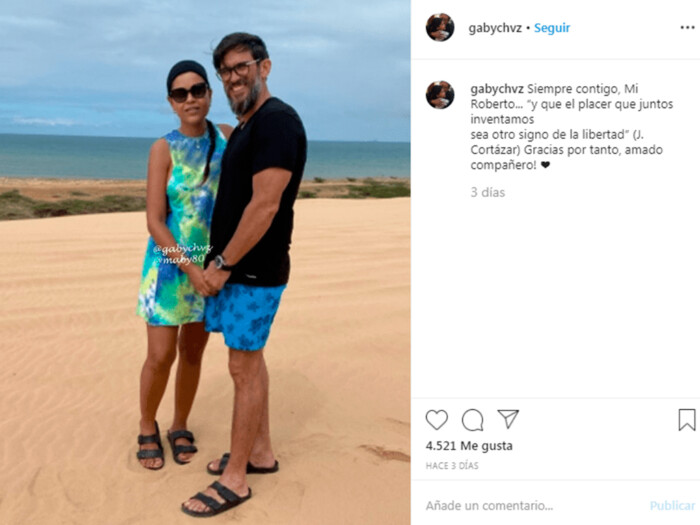Click the gabychvz username in the header

pos(495,28)
